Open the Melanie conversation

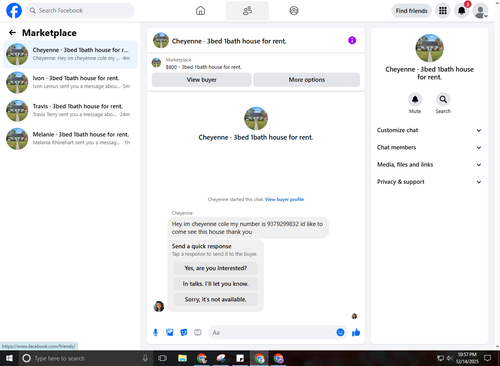click(70, 138)
